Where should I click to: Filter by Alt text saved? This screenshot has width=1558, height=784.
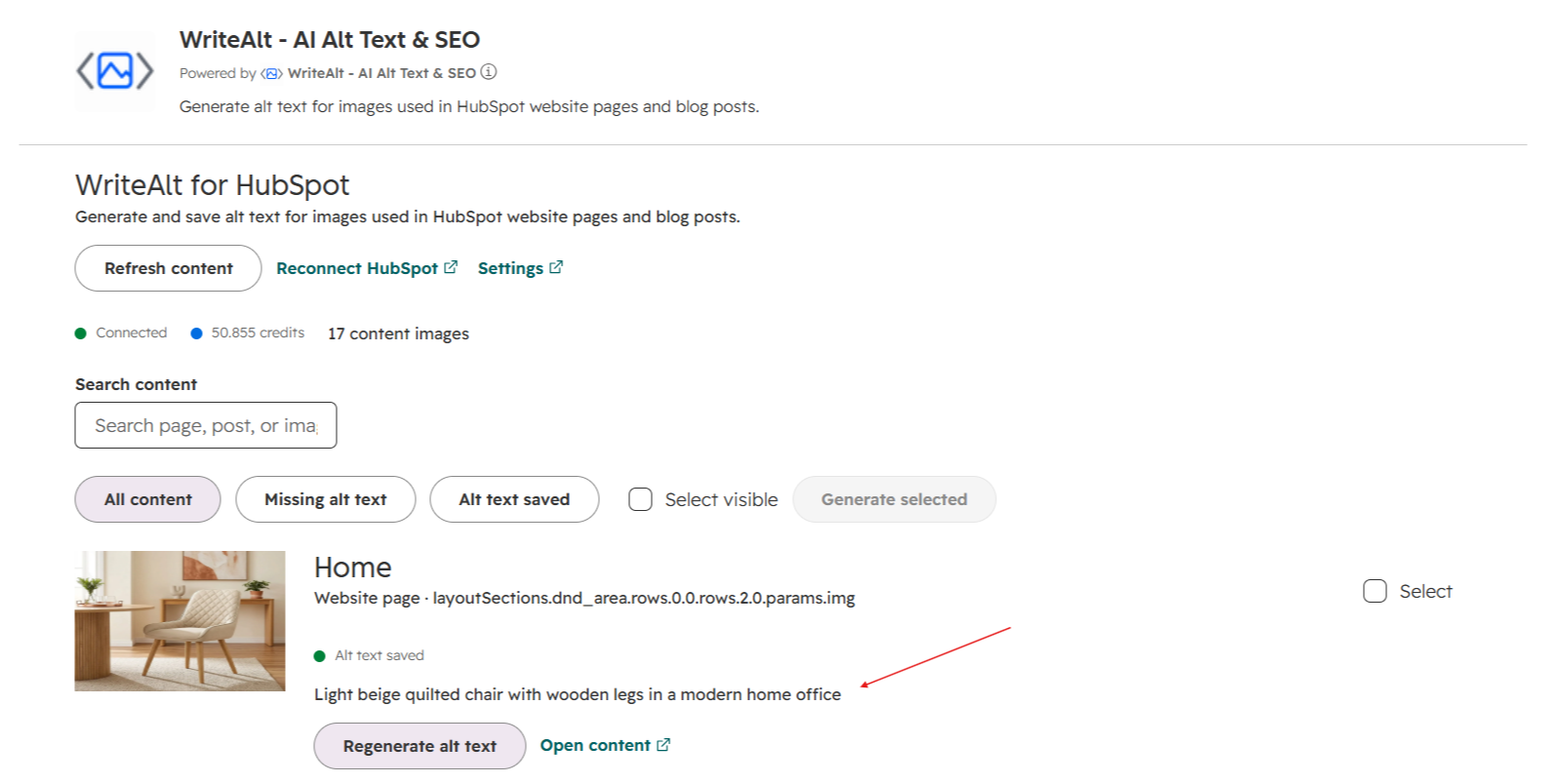tap(514, 499)
